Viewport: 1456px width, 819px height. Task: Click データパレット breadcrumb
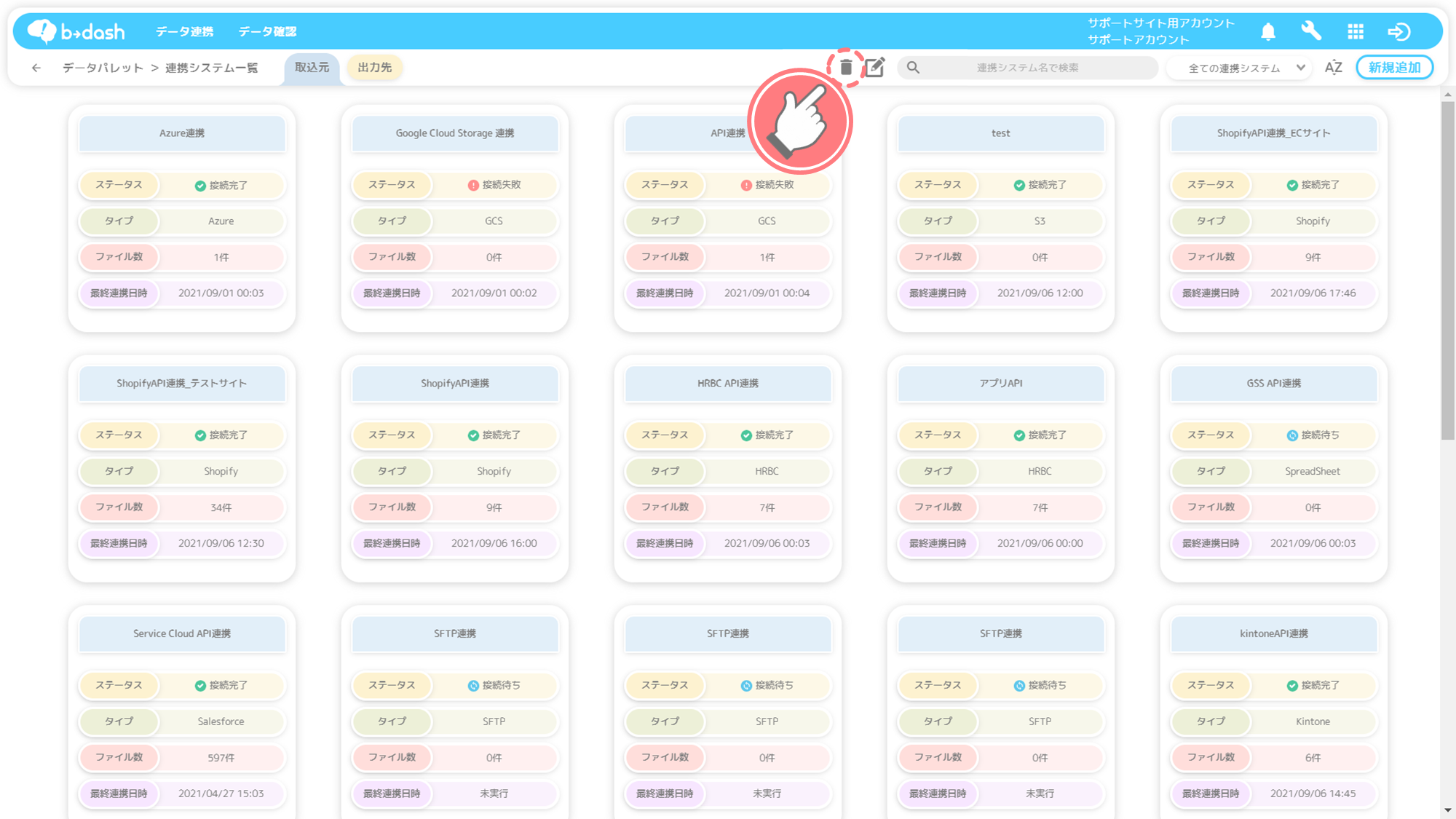point(103,68)
